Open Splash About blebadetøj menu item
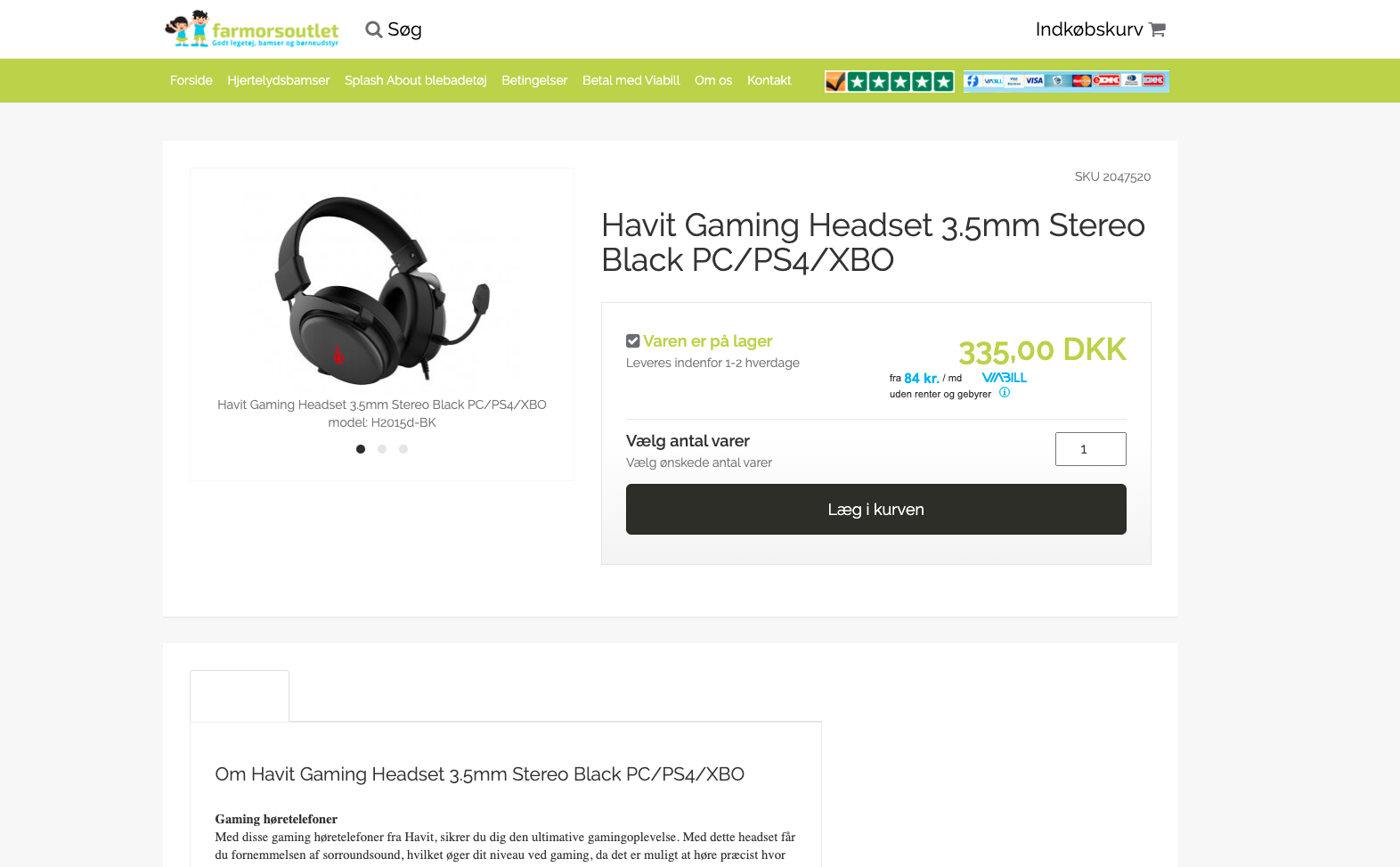 (x=416, y=80)
